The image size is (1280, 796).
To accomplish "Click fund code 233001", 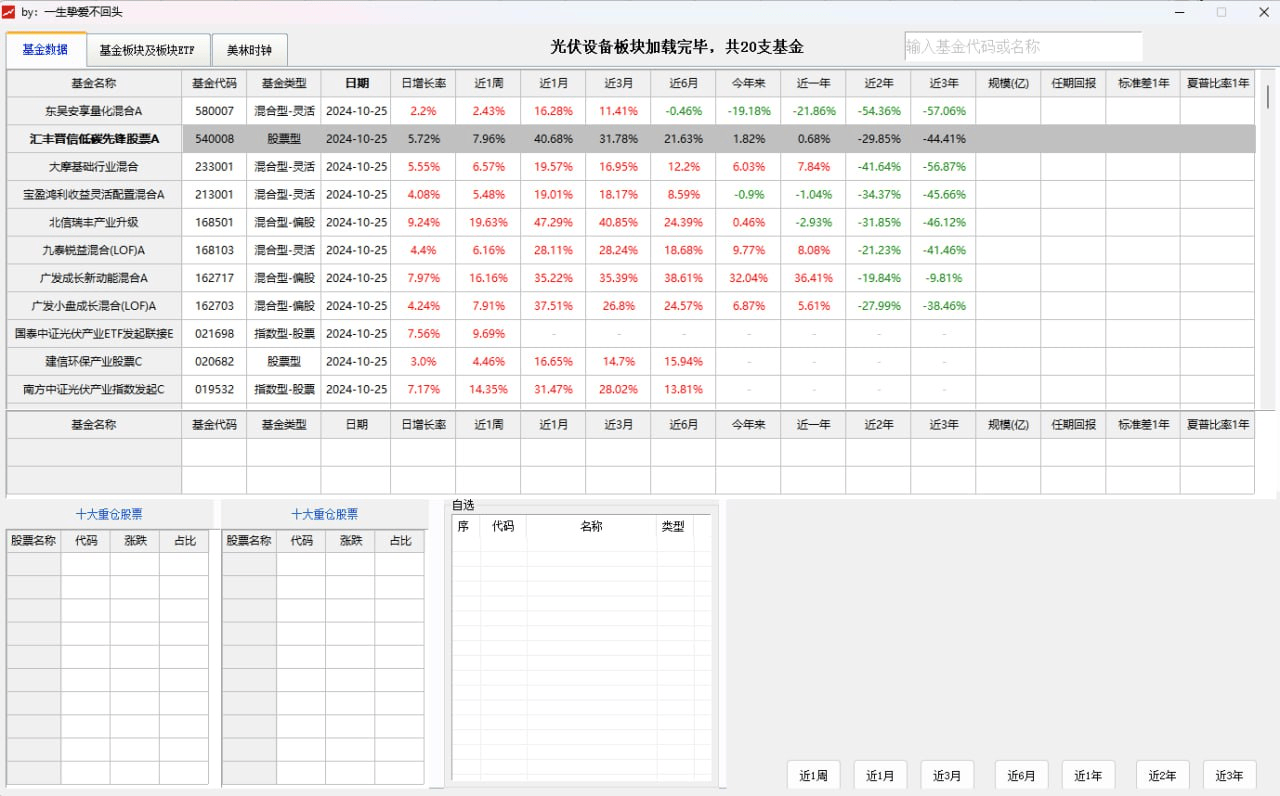I will point(214,167).
